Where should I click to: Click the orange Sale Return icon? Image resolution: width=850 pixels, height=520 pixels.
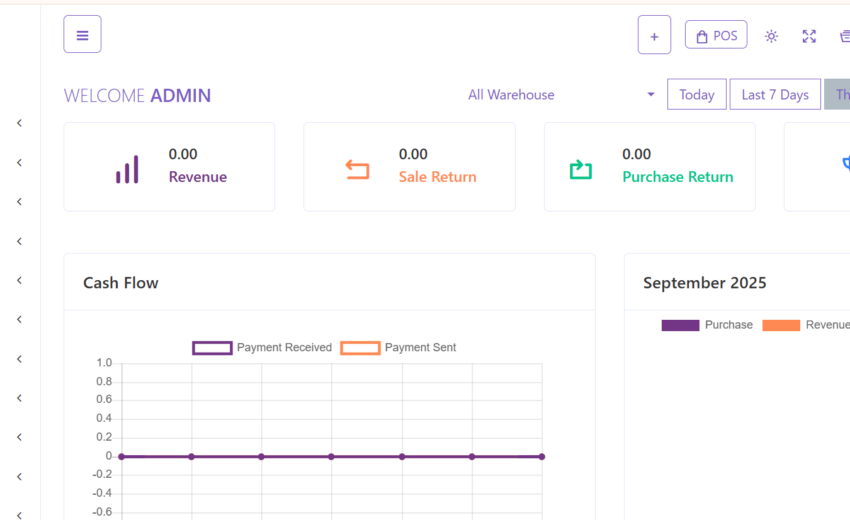tap(357, 170)
